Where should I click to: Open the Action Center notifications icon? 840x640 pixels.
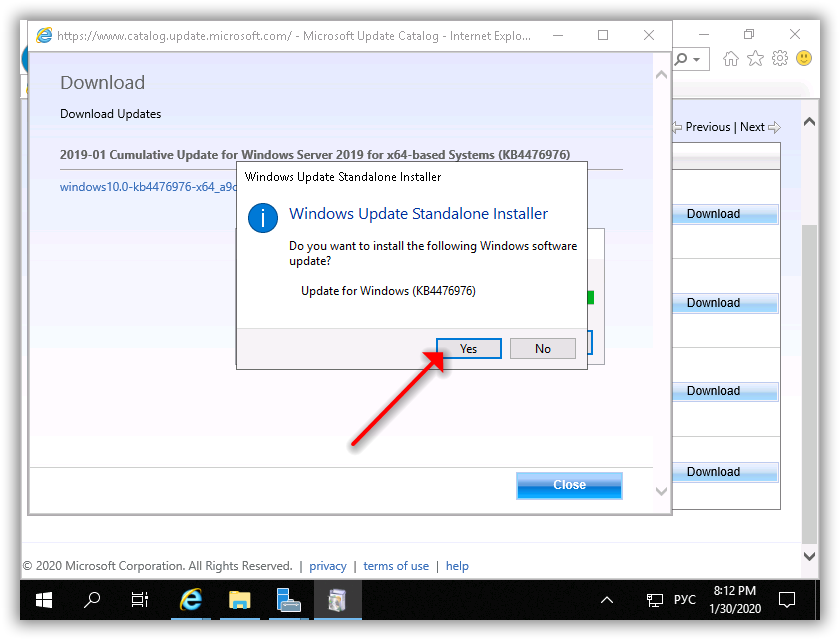click(786, 600)
